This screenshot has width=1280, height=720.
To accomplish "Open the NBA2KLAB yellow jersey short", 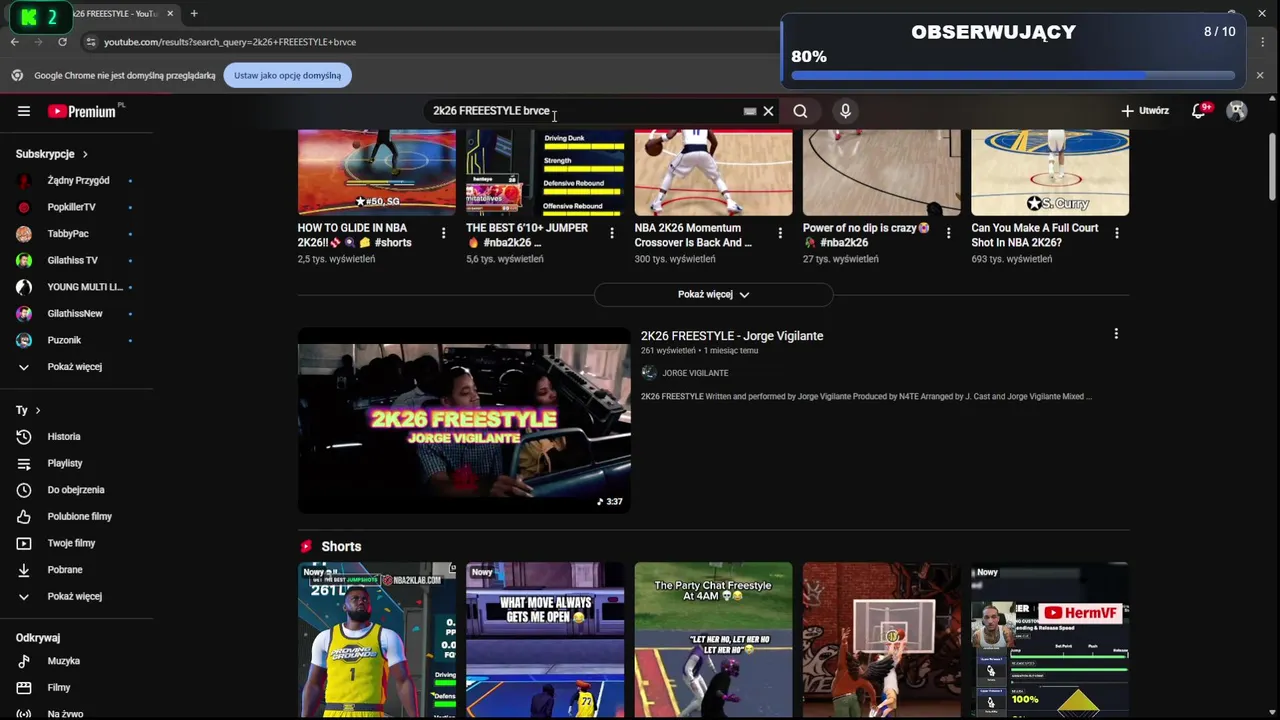I will click(377, 640).
